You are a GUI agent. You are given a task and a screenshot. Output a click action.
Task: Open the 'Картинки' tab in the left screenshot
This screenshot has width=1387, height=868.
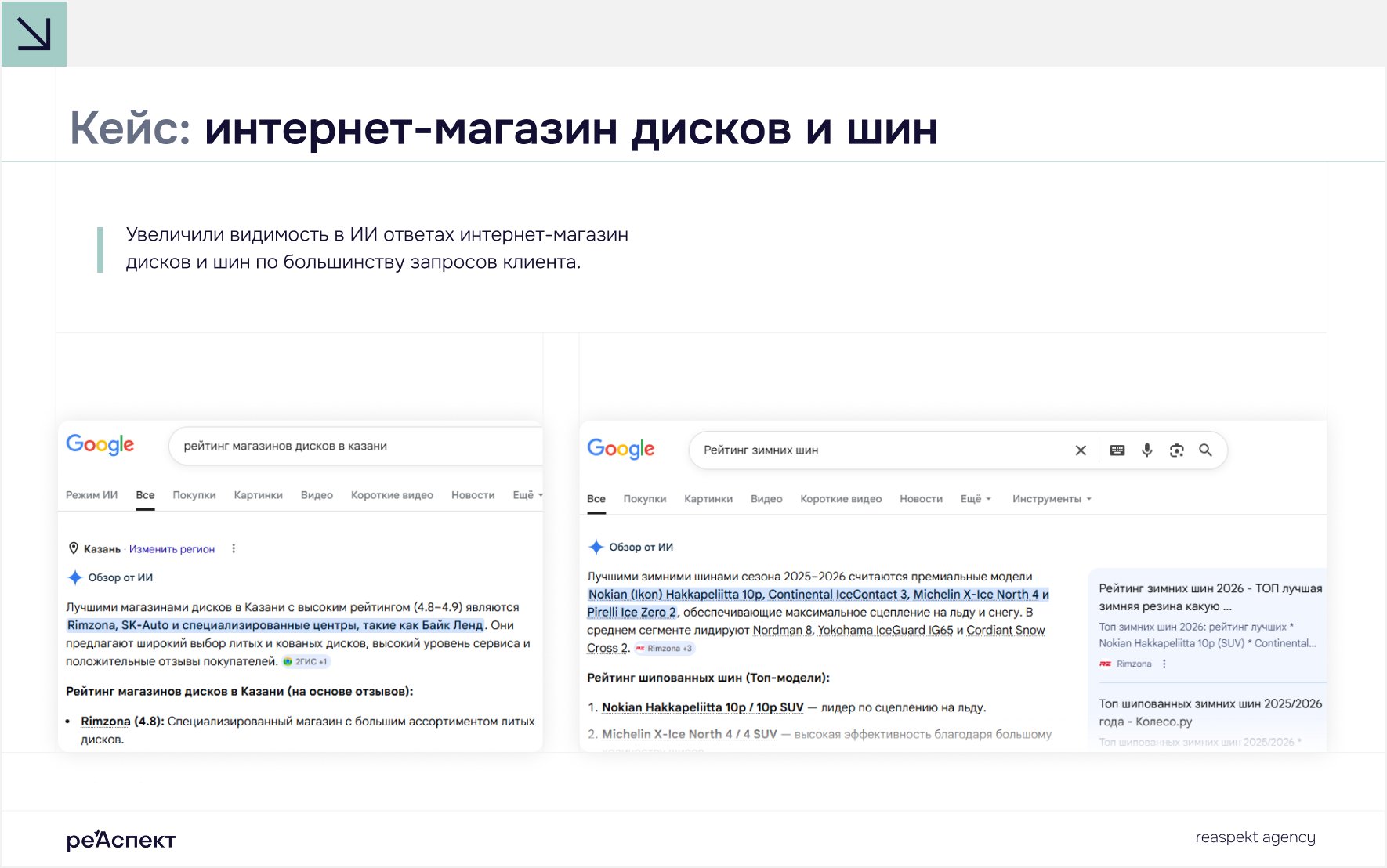coord(259,495)
